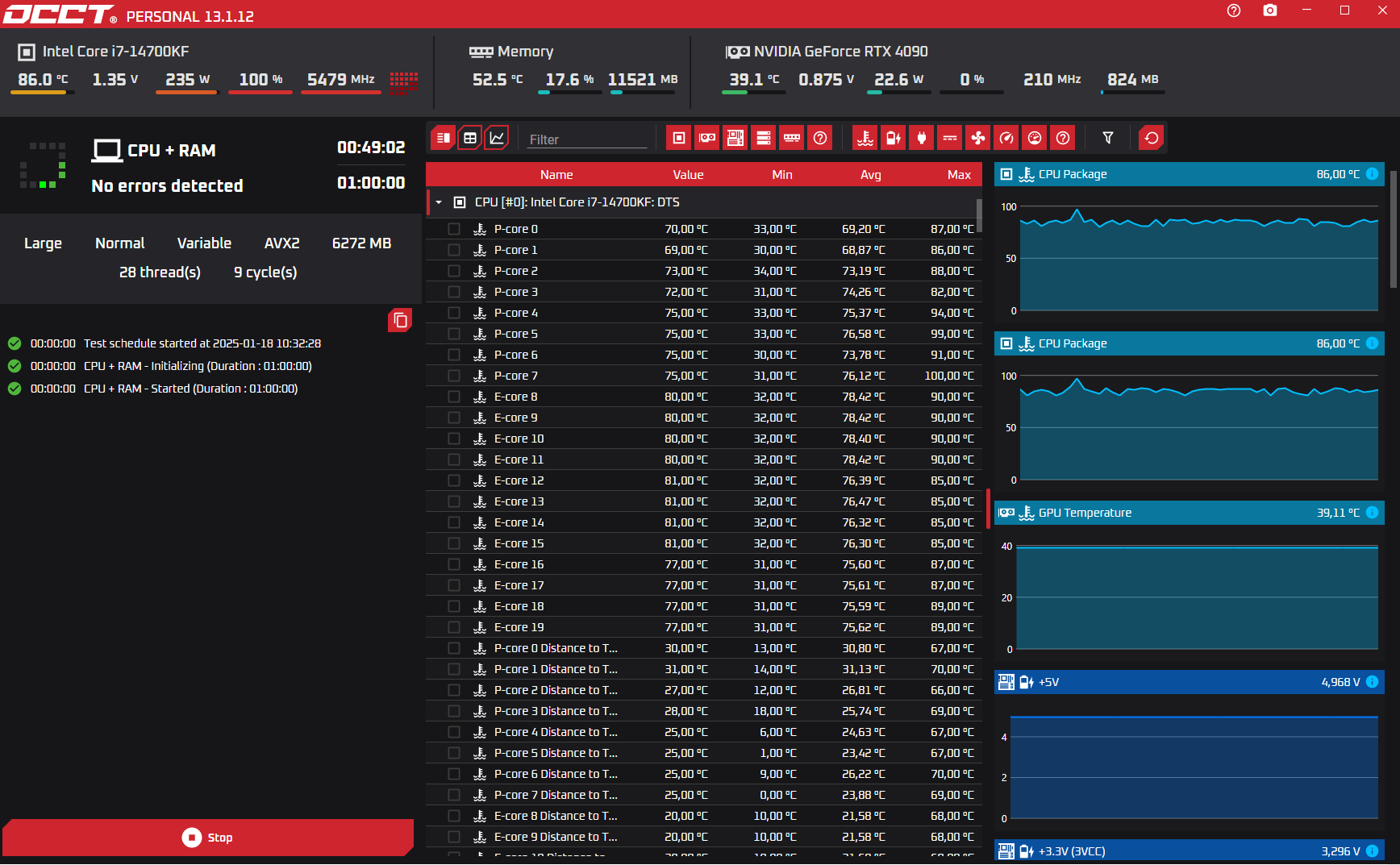Click the Memory header label
Image resolution: width=1400 pixels, height=865 pixels.
(x=525, y=52)
